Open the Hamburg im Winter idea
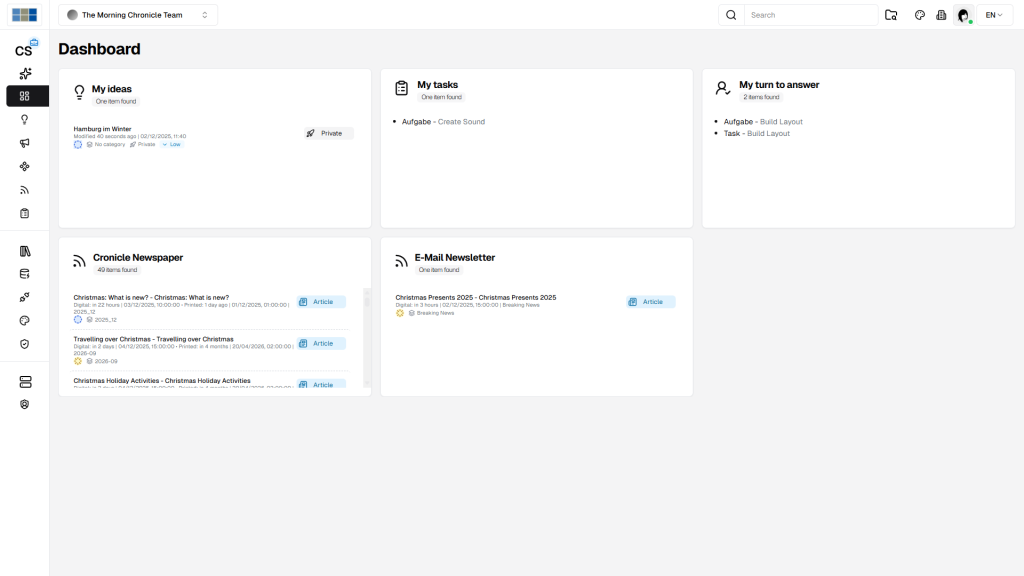The width and height of the screenshot is (1024, 576). (x=103, y=129)
